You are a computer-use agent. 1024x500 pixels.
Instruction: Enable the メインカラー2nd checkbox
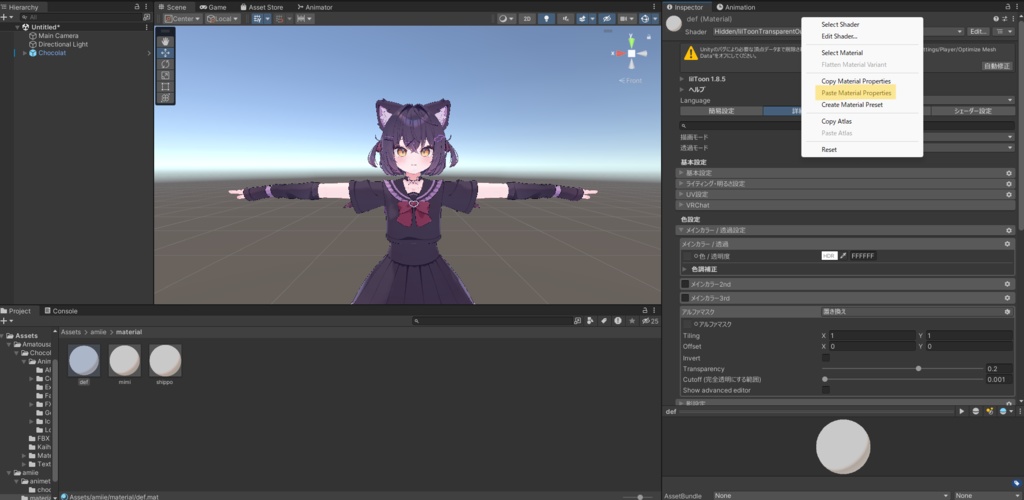(x=685, y=284)
